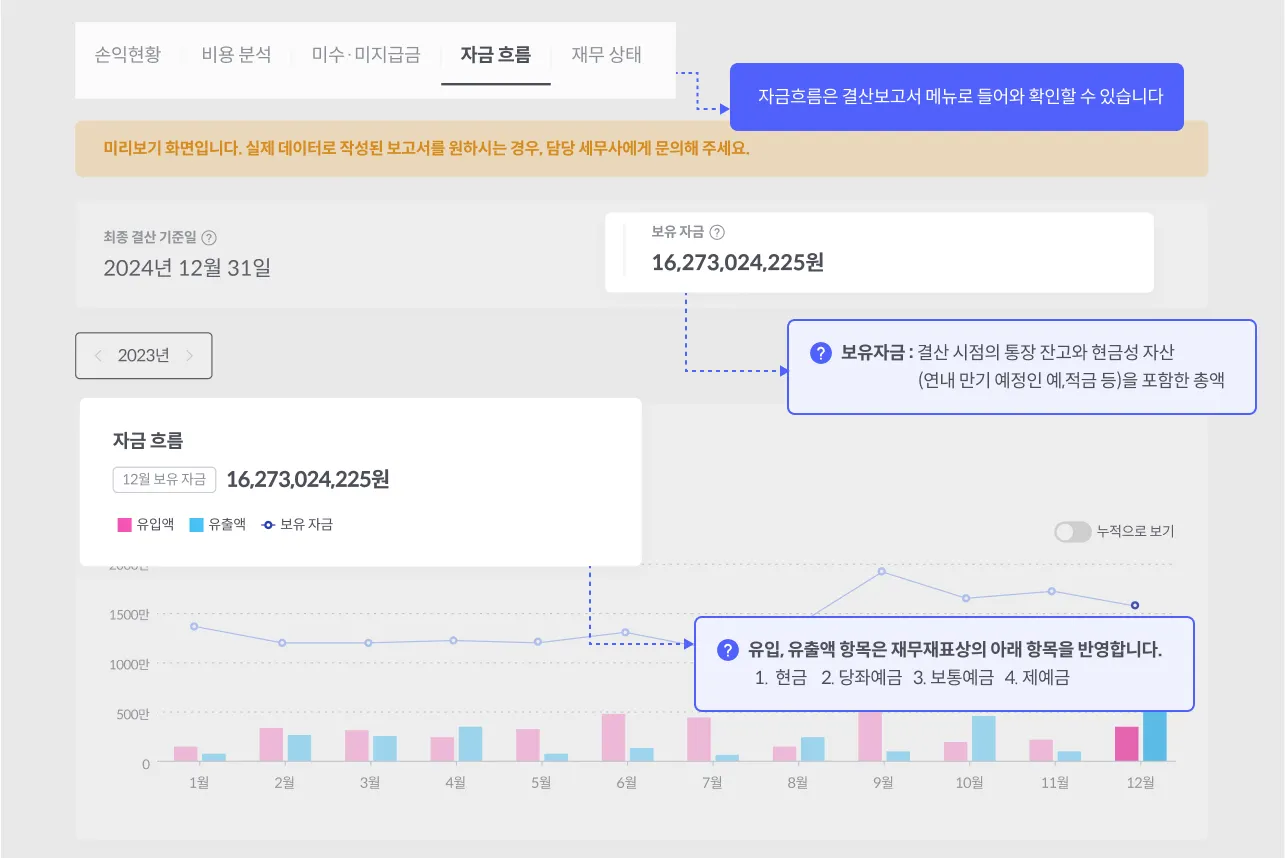Click the 9월 보유 자금 line point

[882, 572]
